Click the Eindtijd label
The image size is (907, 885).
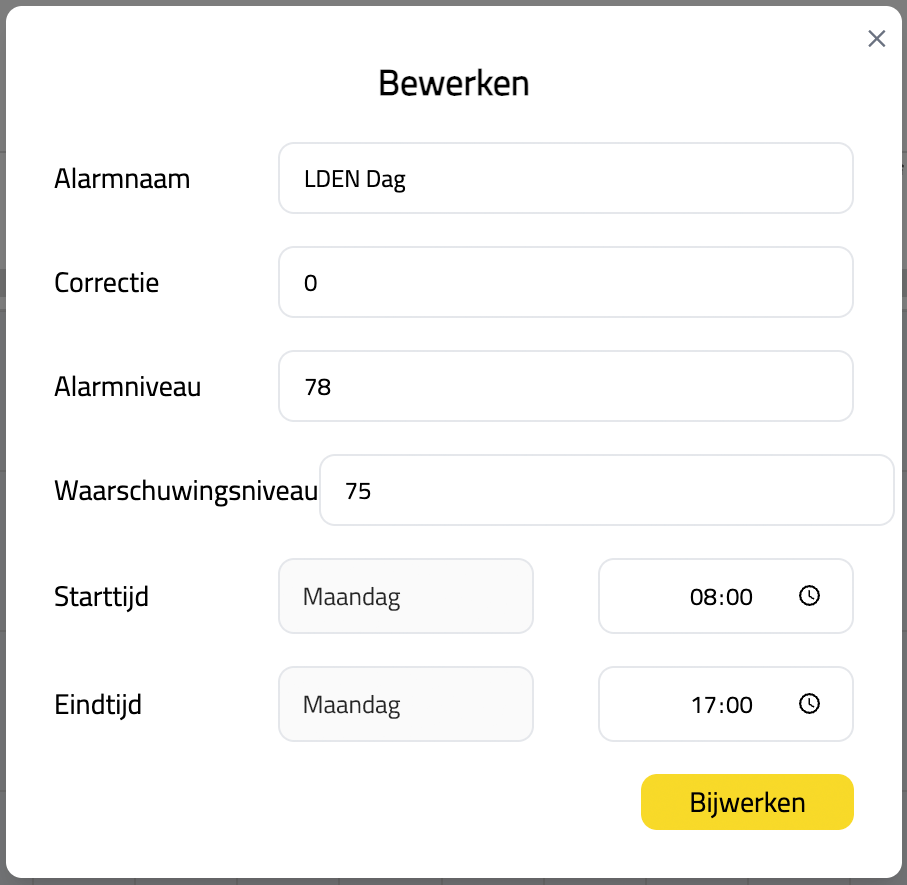click(x=98, y=705)
